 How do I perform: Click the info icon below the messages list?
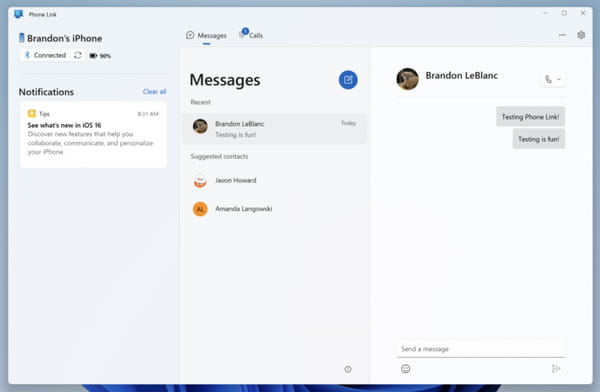tap(348, 369)
